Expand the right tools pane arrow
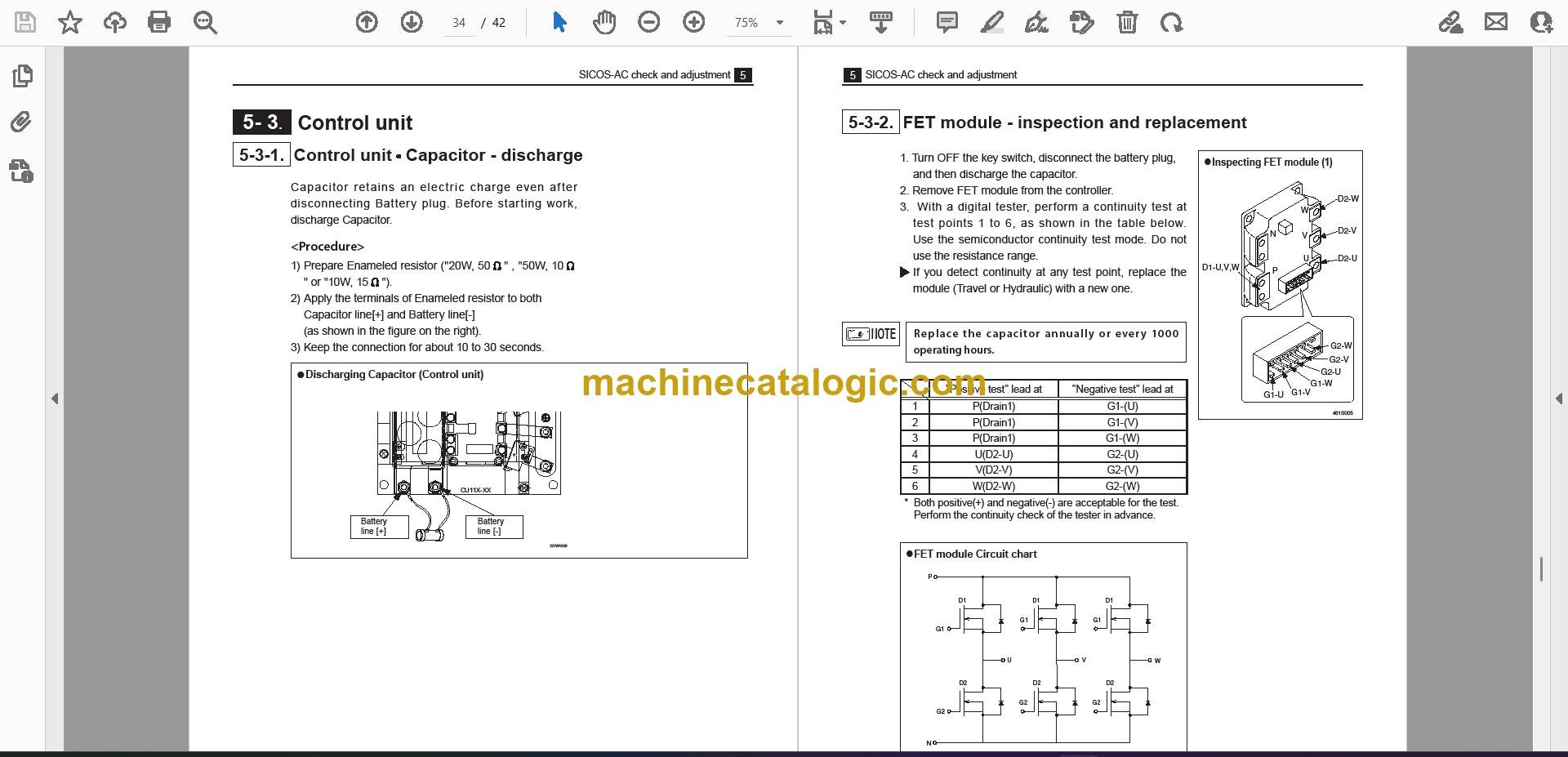 [1558, 399]
